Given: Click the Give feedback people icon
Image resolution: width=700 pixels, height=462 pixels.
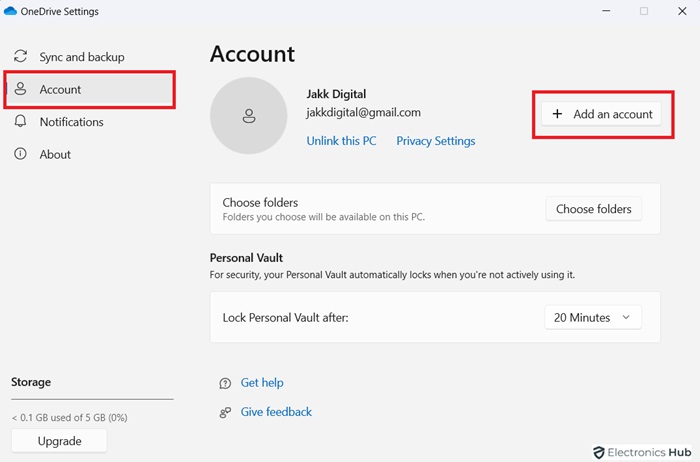Looking at the screenshot, I should click(225, 412).
